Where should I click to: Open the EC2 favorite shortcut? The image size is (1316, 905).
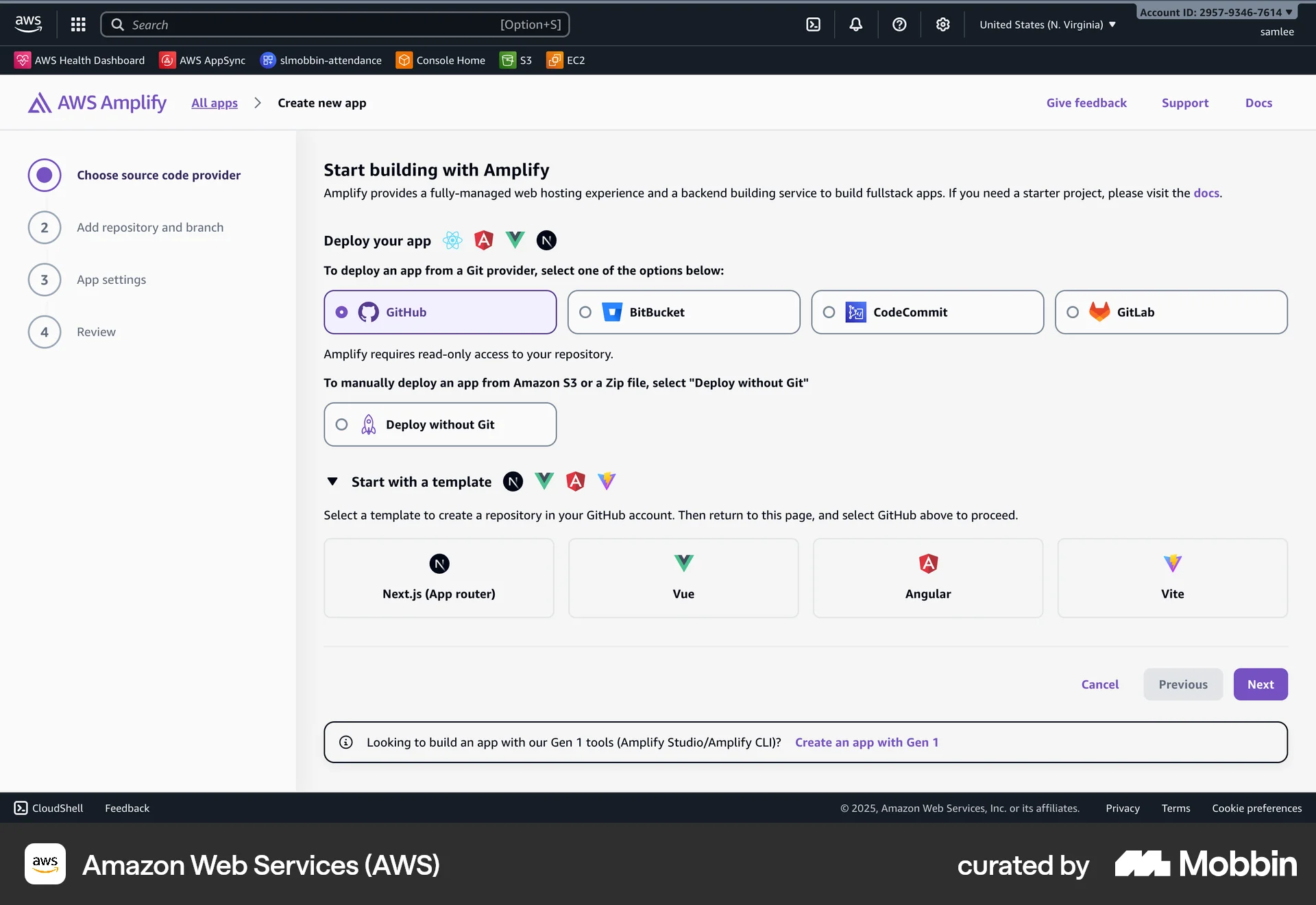click(x=565, y=60)
